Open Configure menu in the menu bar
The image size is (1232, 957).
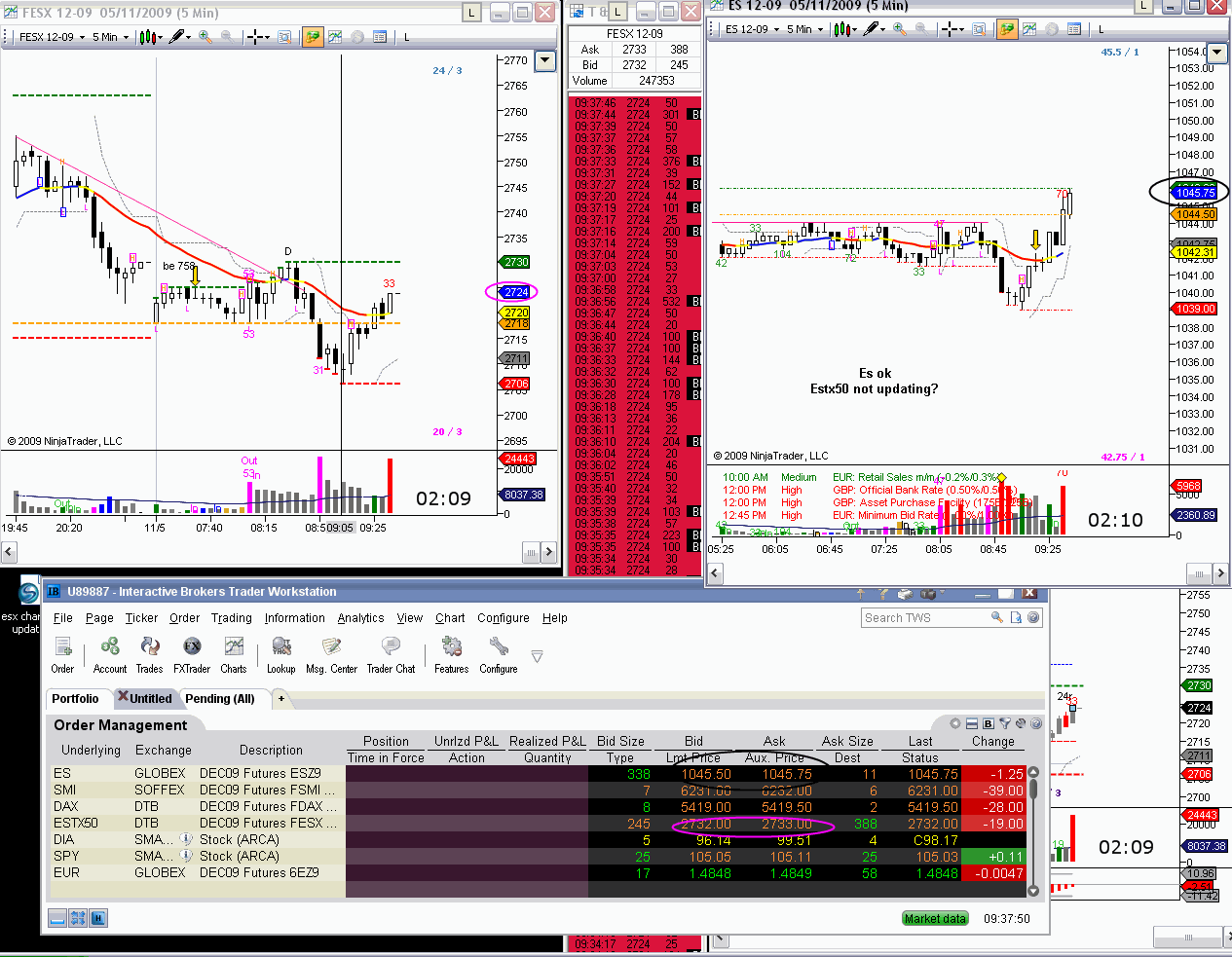tap(504, 618)
